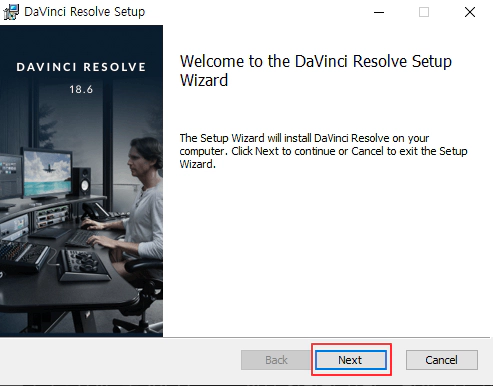This screenshot has height=386, width=493.
Task: Click the Next button to continue
Action: coord(351,360)
